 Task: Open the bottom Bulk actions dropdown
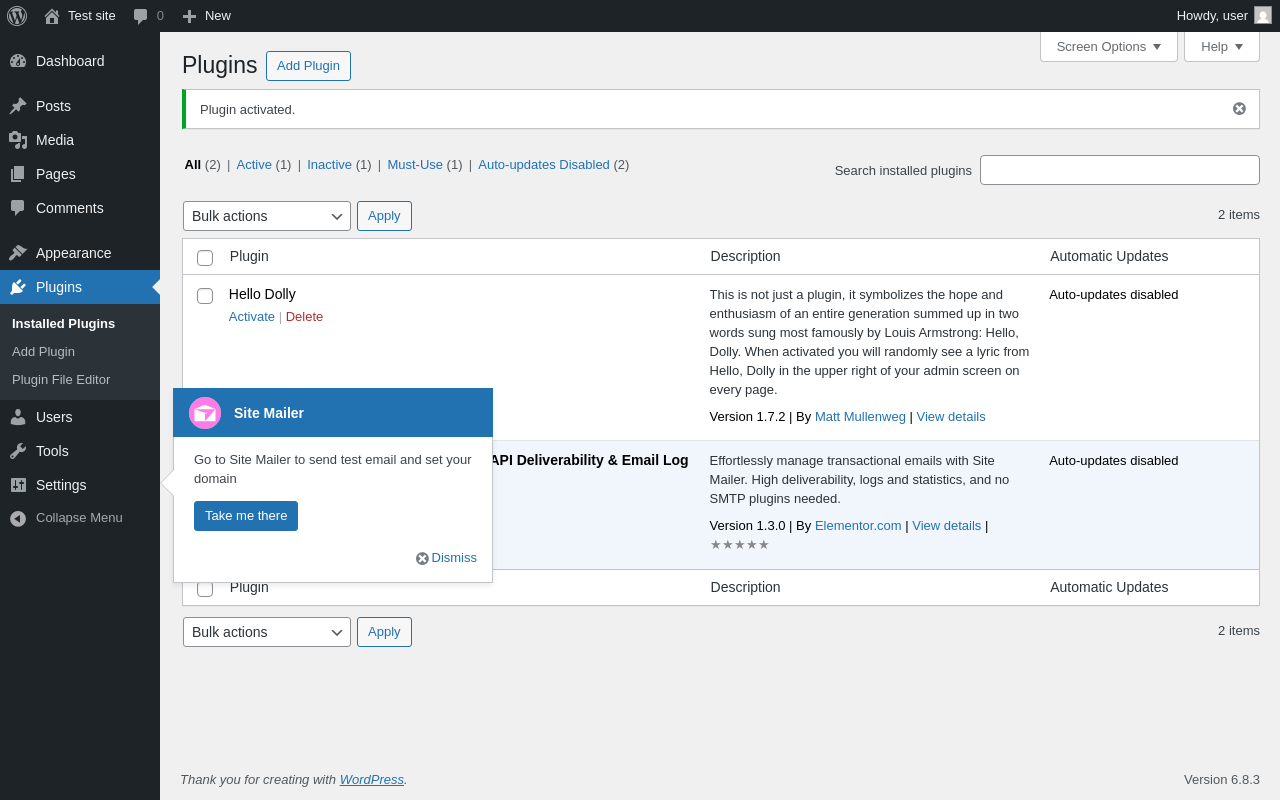coord(267,632)
